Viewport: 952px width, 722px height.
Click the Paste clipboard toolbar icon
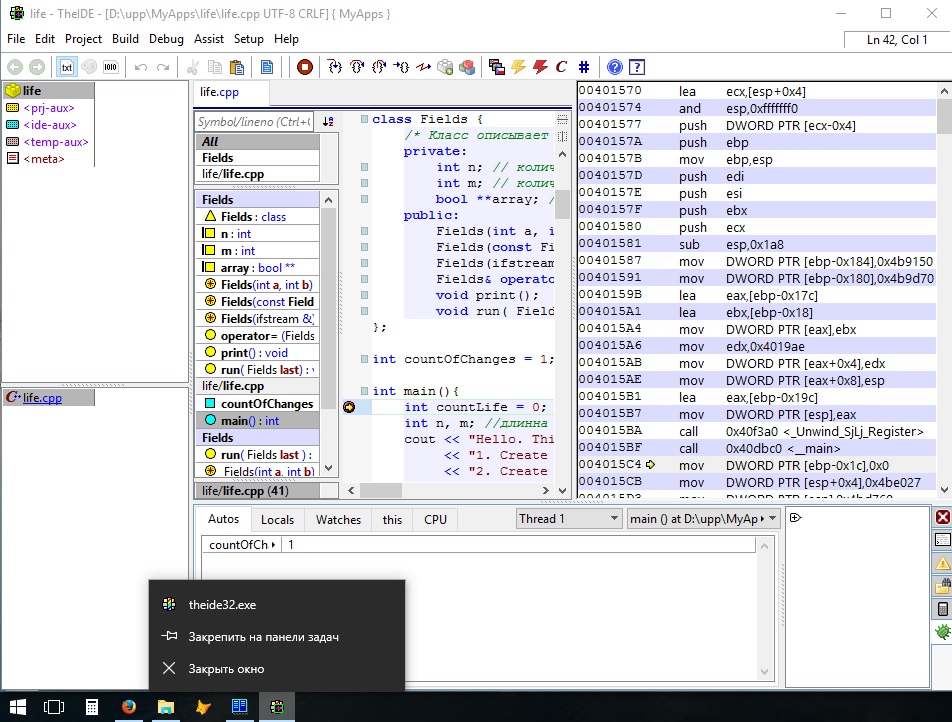(237, 67)
